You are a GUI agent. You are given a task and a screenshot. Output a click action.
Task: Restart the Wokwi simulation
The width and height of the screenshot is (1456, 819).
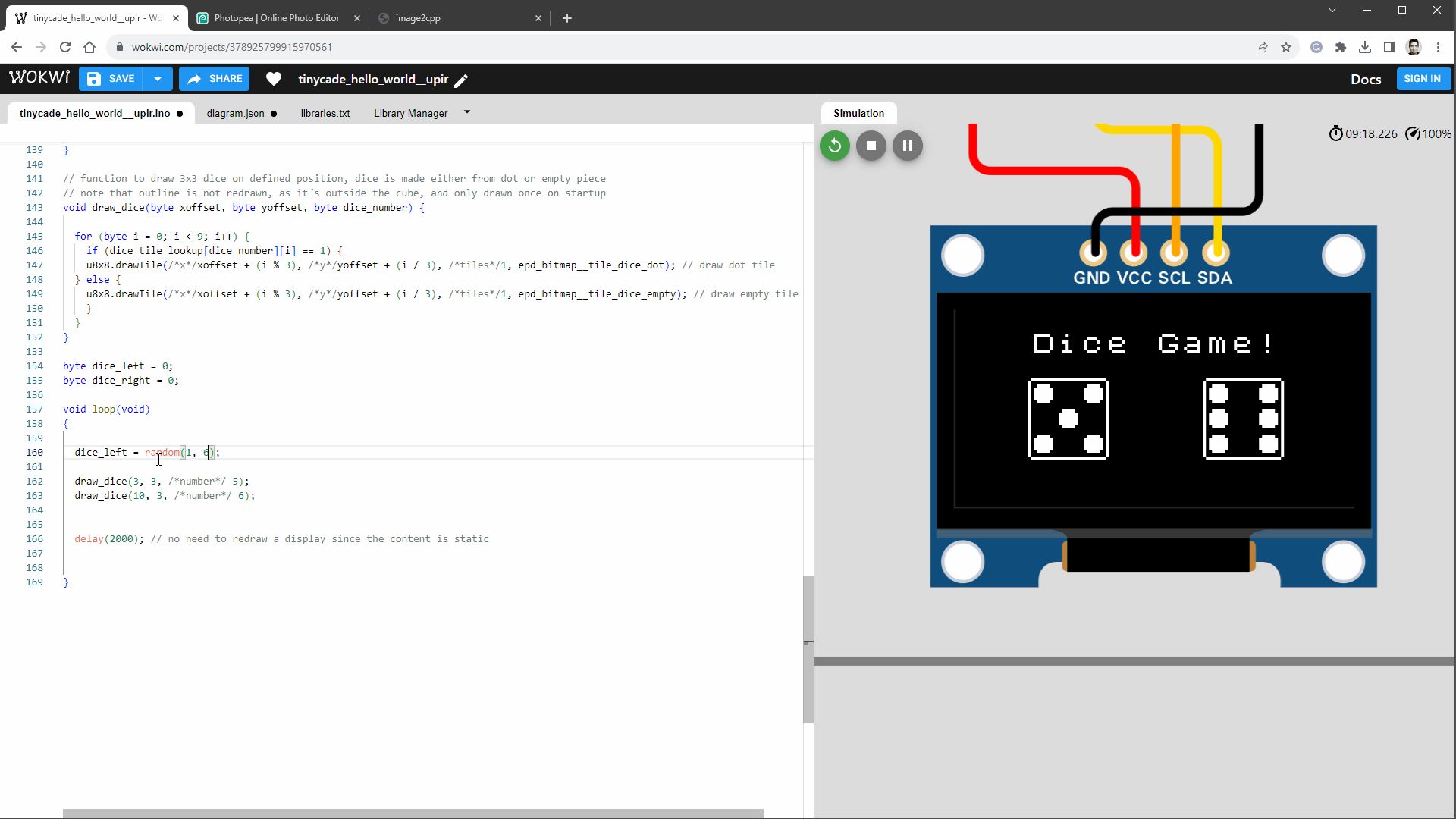pos(834,146)
